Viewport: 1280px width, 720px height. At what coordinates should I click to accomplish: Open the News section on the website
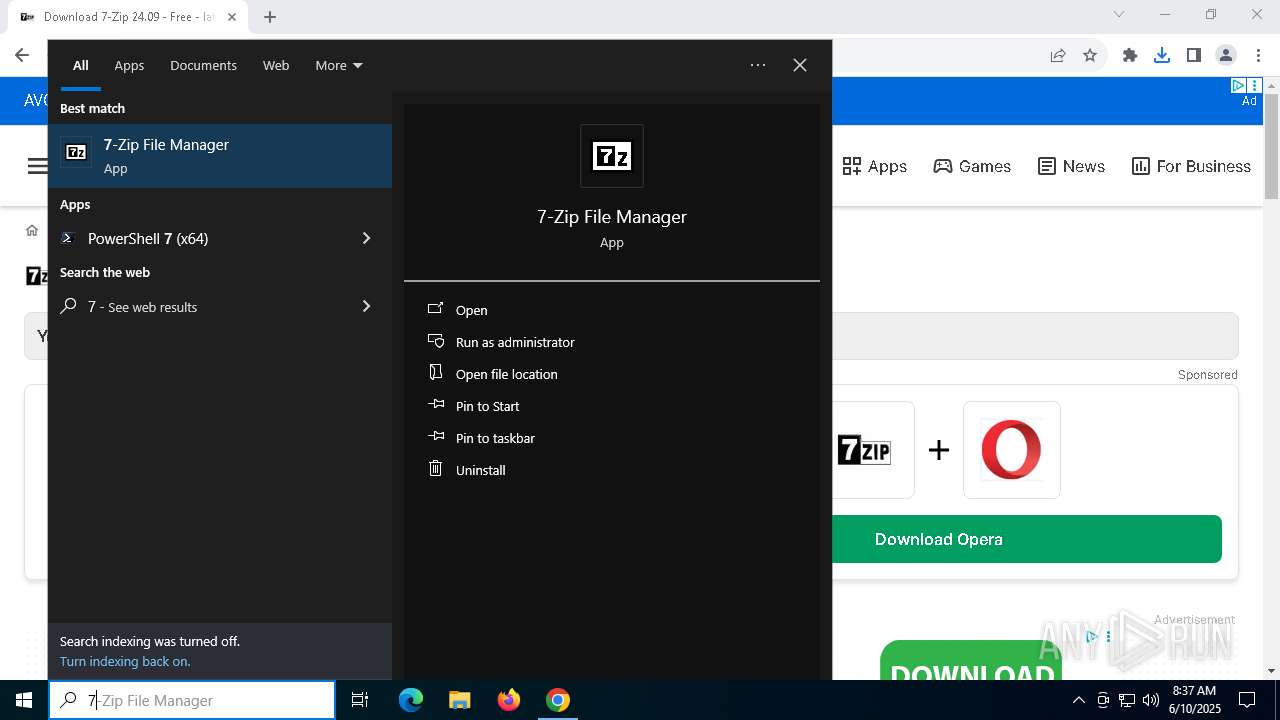[x=1071, y=166]
